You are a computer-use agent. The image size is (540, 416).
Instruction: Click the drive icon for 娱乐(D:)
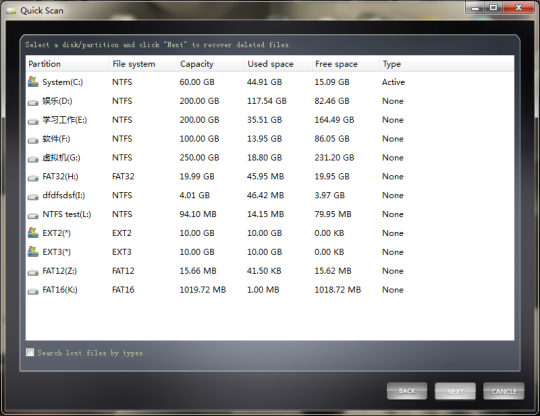click(x=33, y=103)
